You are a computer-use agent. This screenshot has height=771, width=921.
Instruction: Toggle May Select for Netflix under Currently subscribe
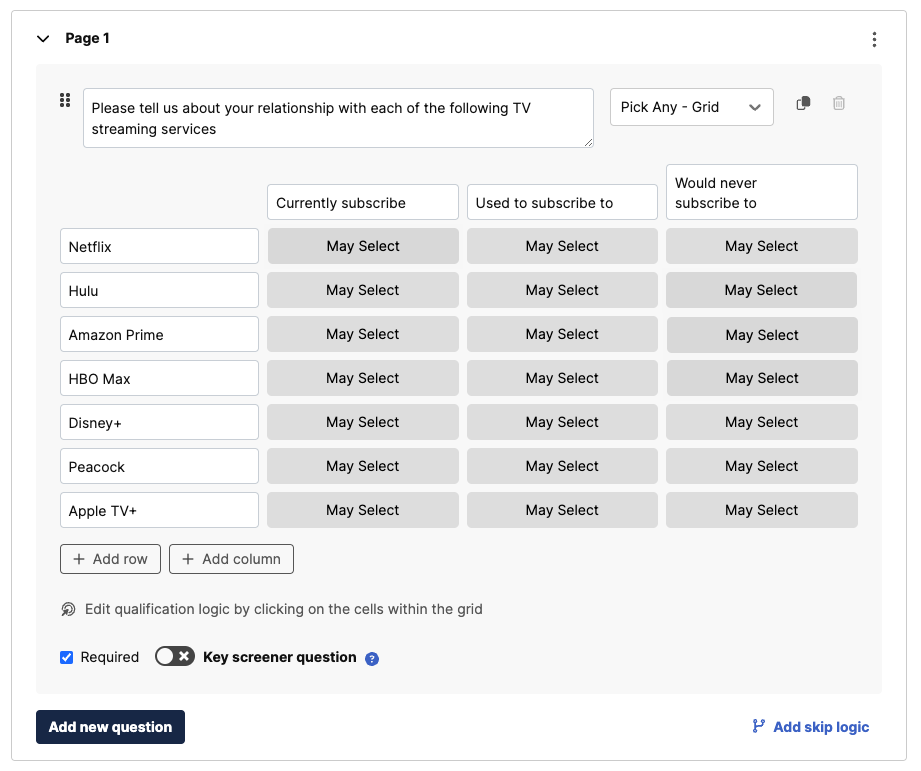click(x=362, y=246)
